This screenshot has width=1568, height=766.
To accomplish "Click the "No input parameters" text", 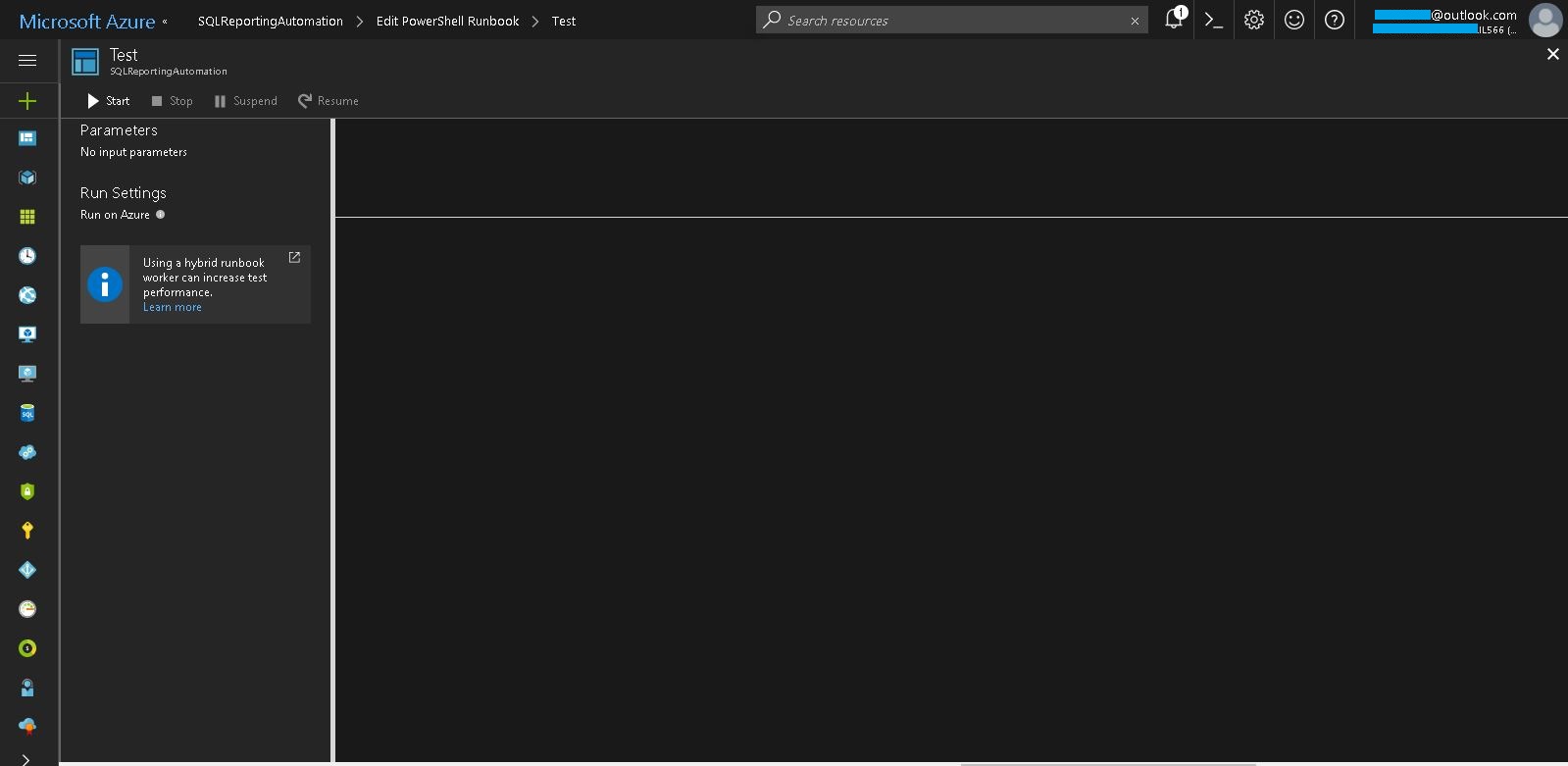I will pos(133,152).
